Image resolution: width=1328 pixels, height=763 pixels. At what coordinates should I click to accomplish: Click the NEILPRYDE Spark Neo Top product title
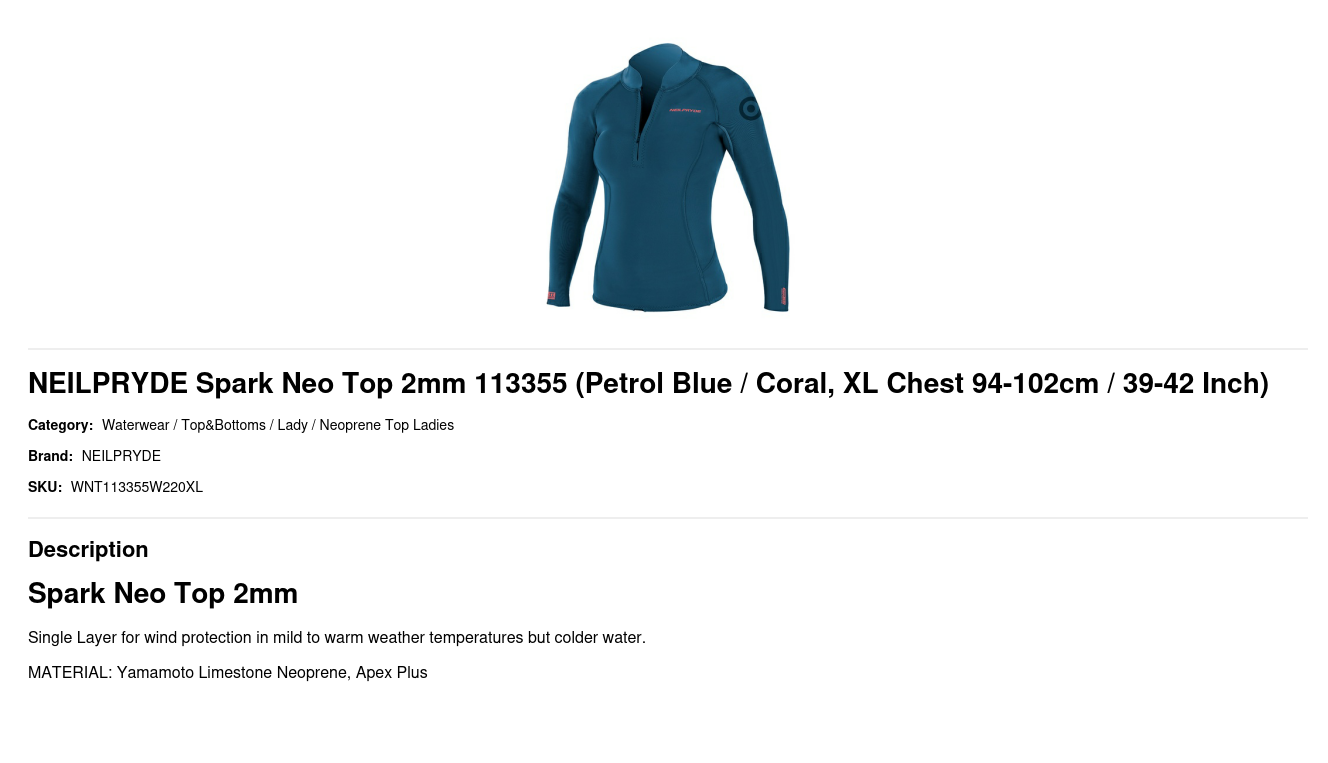[x=648, y=383]
